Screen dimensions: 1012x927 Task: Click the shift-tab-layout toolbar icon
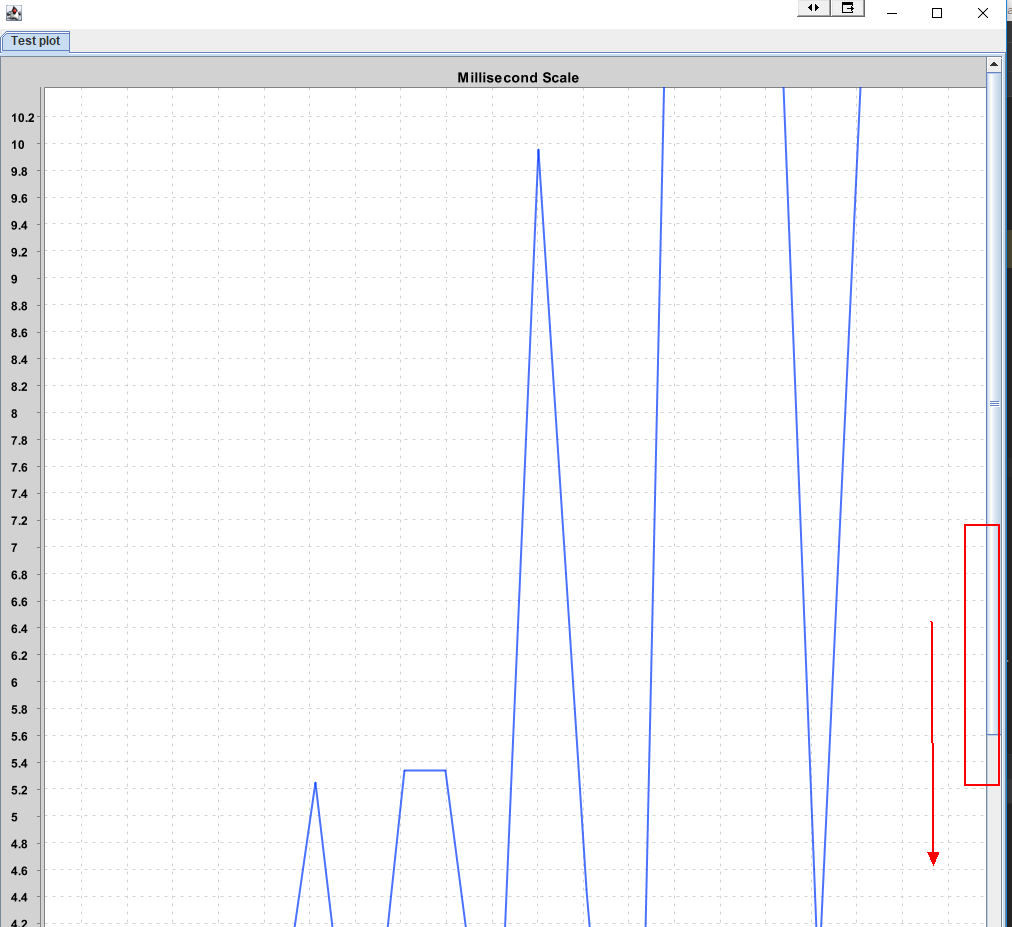coord(848,8)
